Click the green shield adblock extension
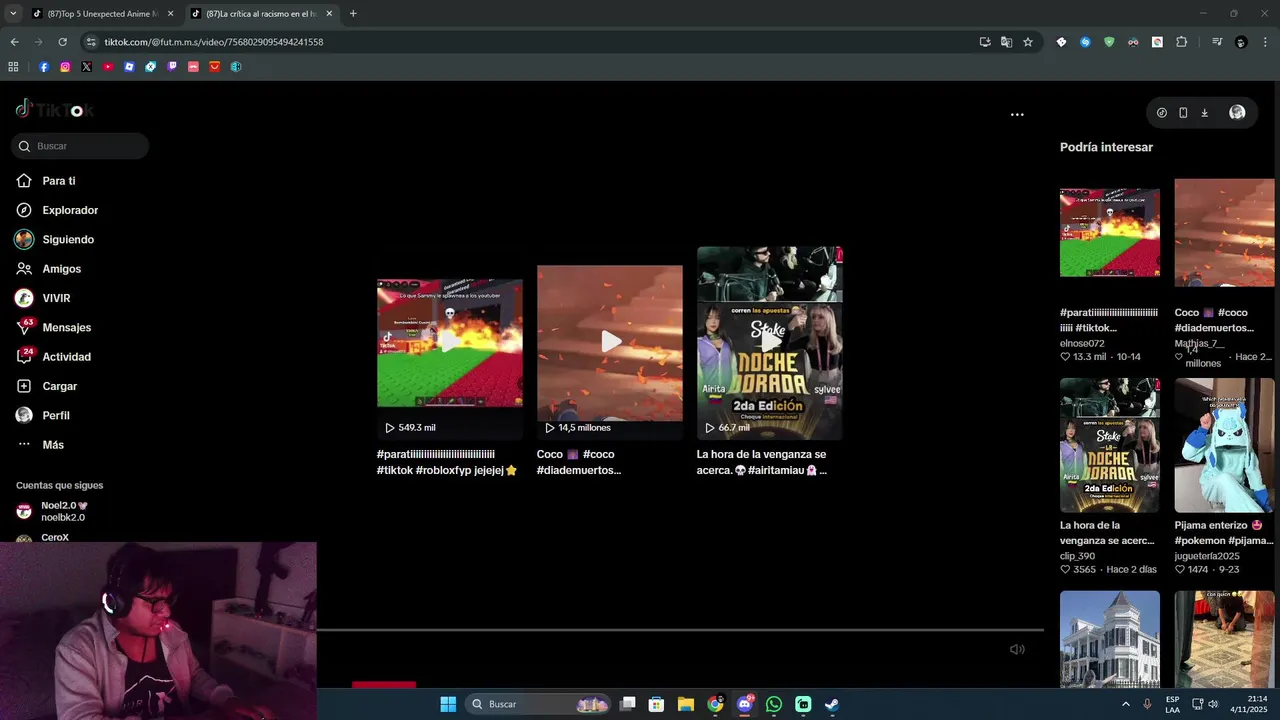 (1109, 42)
